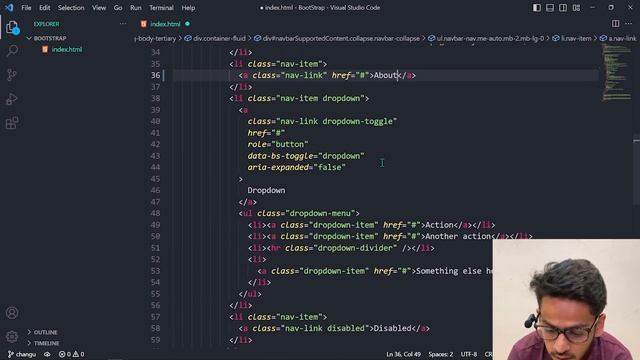
Task: Open the Selection menu
Action: [71, 8]
